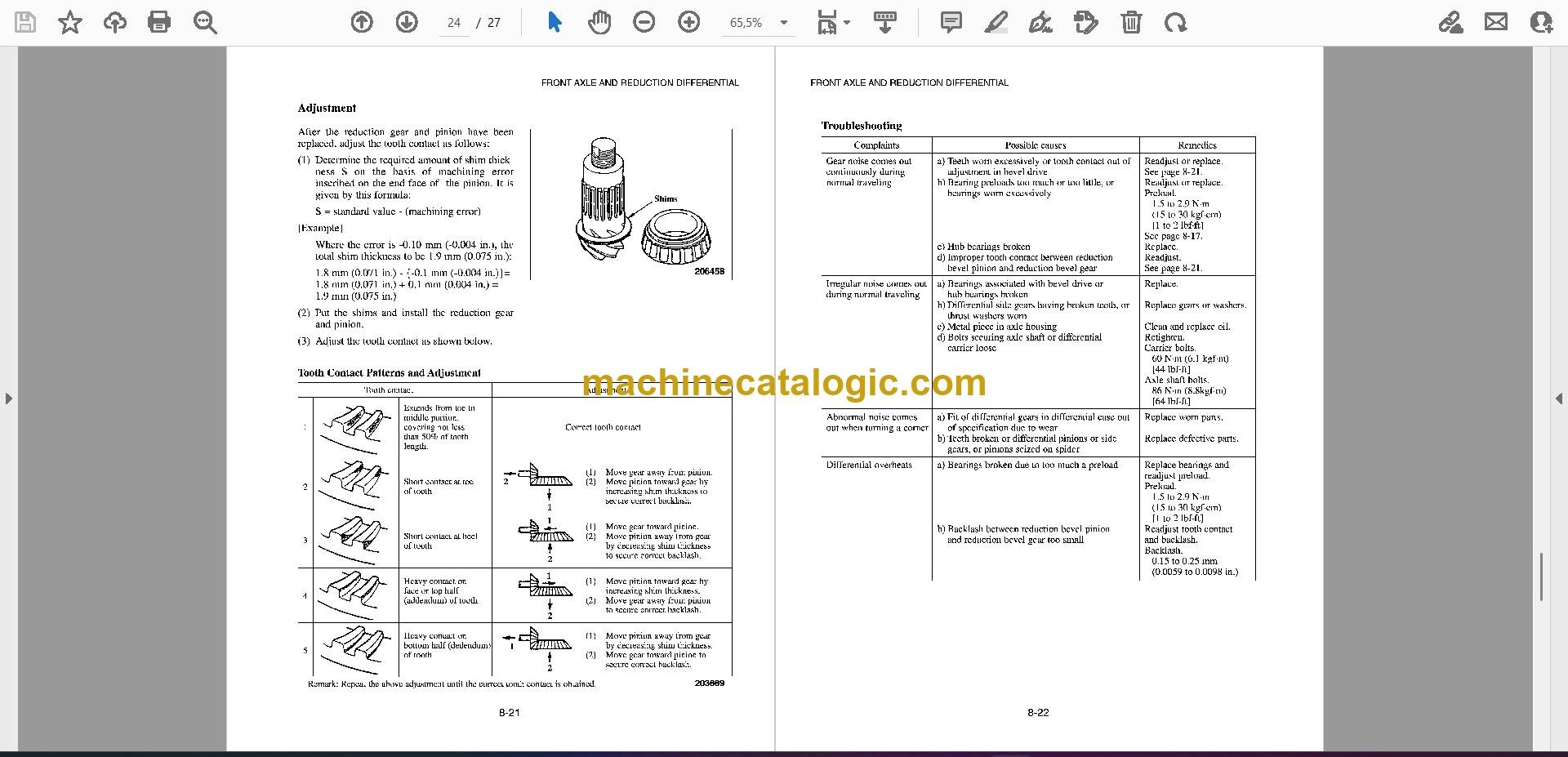Image resolution: width=1568 pixels, height=757 pixels.
Task: Click the page number field showing 24
Action: pyautogui.click(x=454, y=23)
